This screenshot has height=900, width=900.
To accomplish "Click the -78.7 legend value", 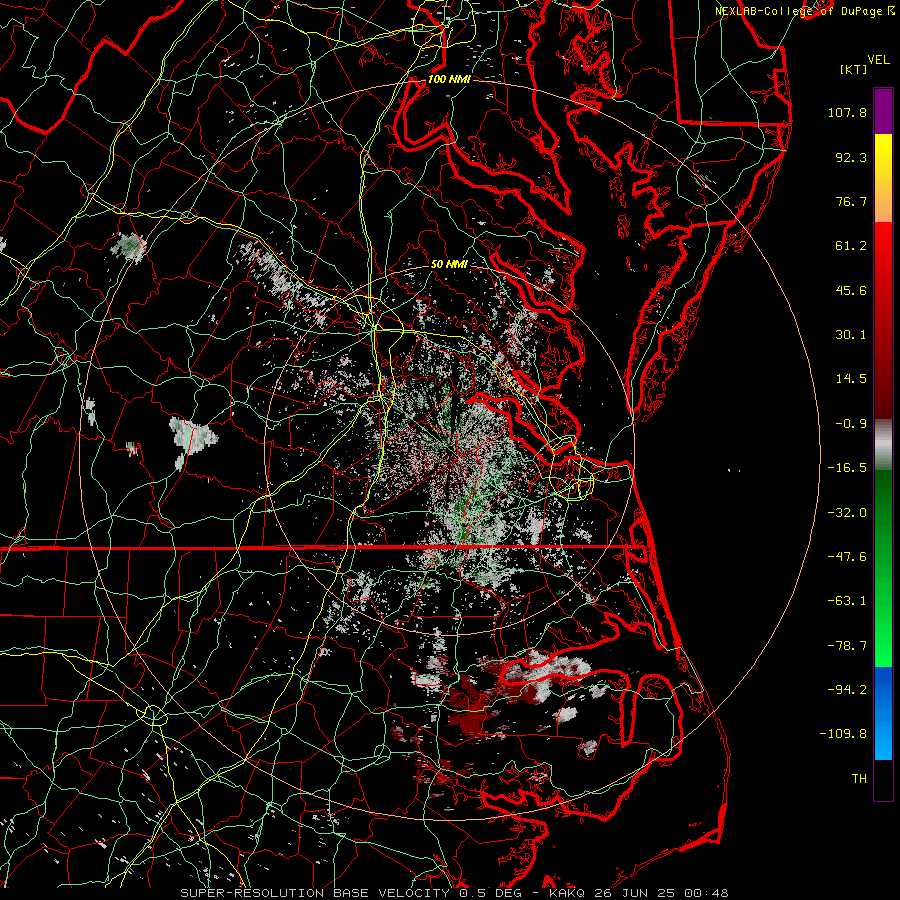I will tap(847, 646).
